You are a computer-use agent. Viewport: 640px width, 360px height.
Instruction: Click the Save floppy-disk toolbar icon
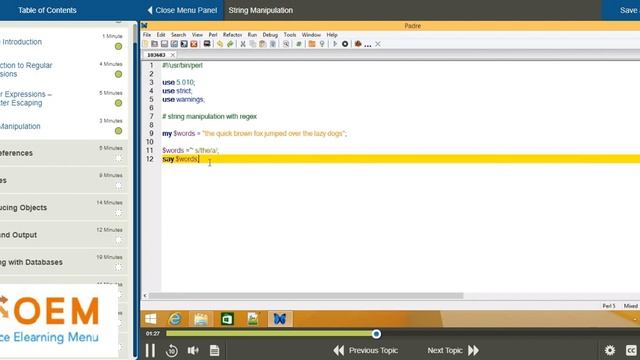pyautogui.click(x=164, y=44)
